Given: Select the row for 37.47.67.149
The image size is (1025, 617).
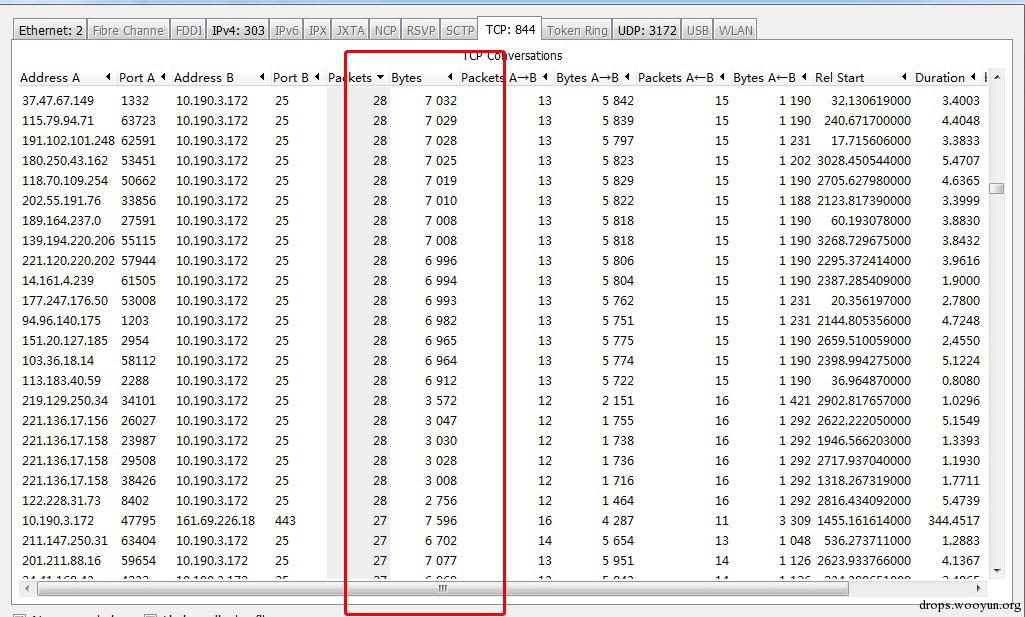Looking at the screenshot, I should click(500, 101).
